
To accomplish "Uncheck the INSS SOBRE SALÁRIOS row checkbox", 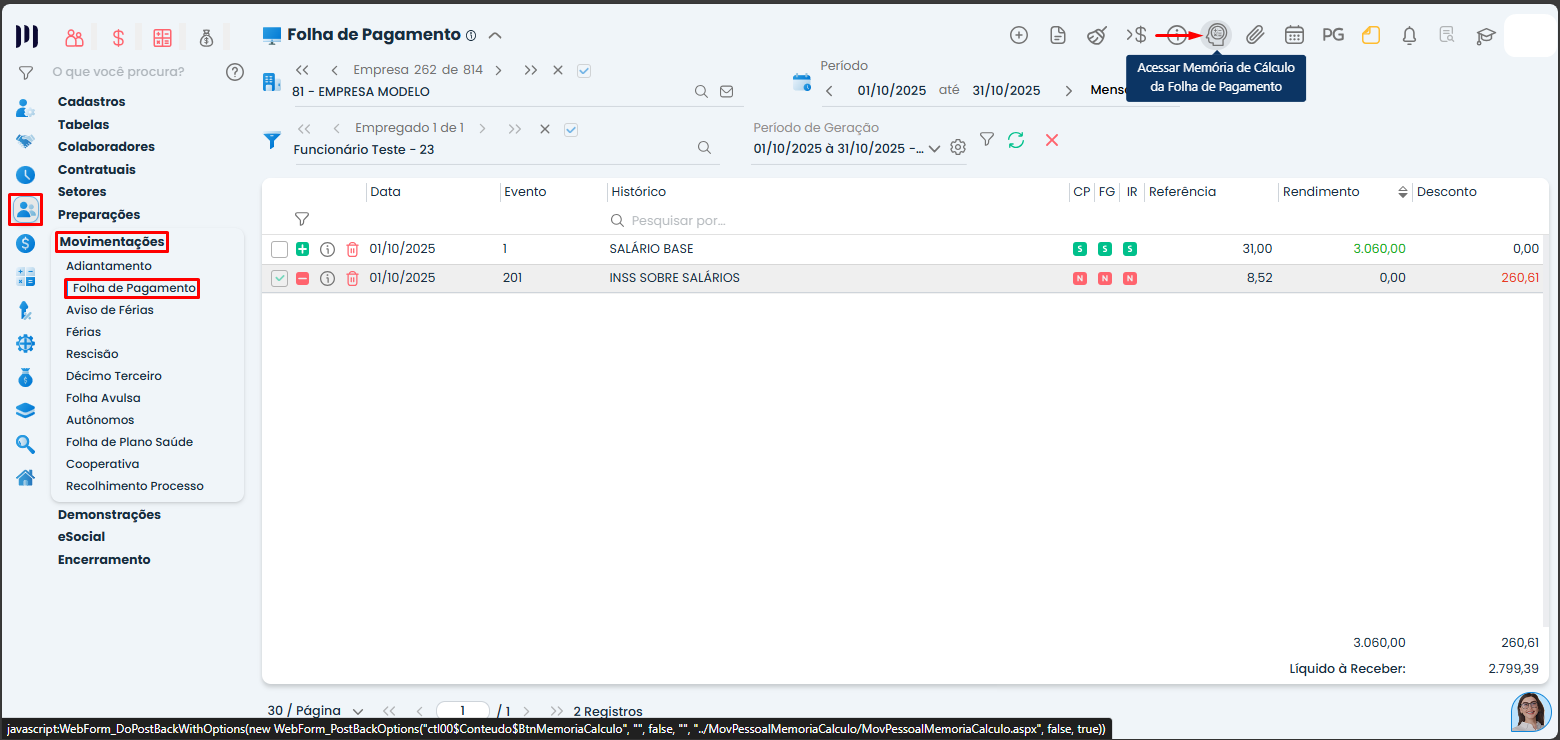I will click(279, 278).
